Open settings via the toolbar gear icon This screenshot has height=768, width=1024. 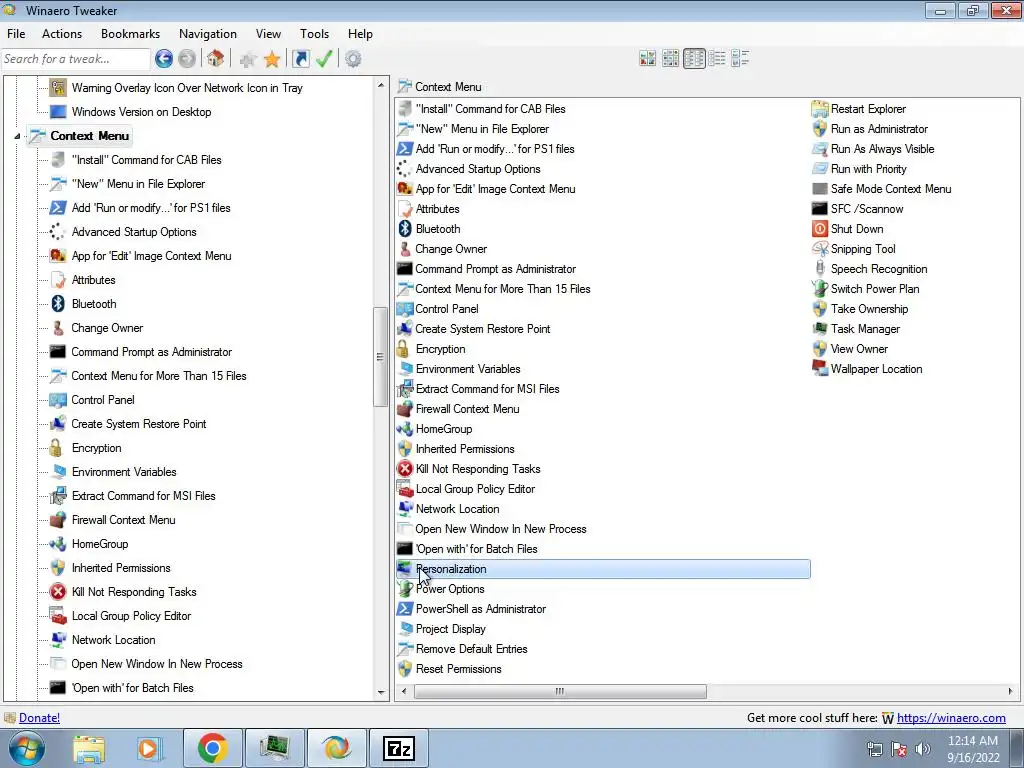point(353,59)
